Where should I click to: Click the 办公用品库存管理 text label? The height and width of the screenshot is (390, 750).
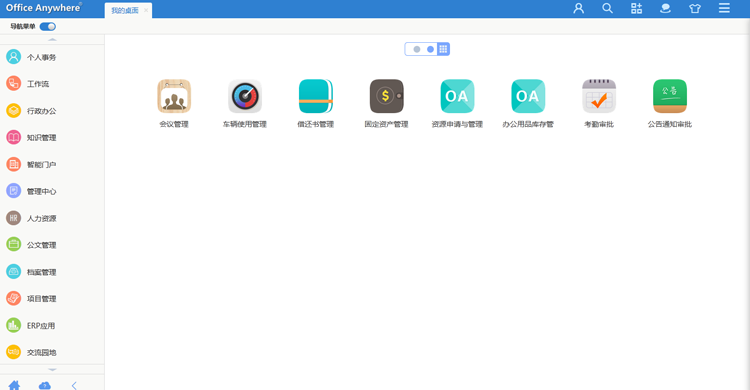528,124
